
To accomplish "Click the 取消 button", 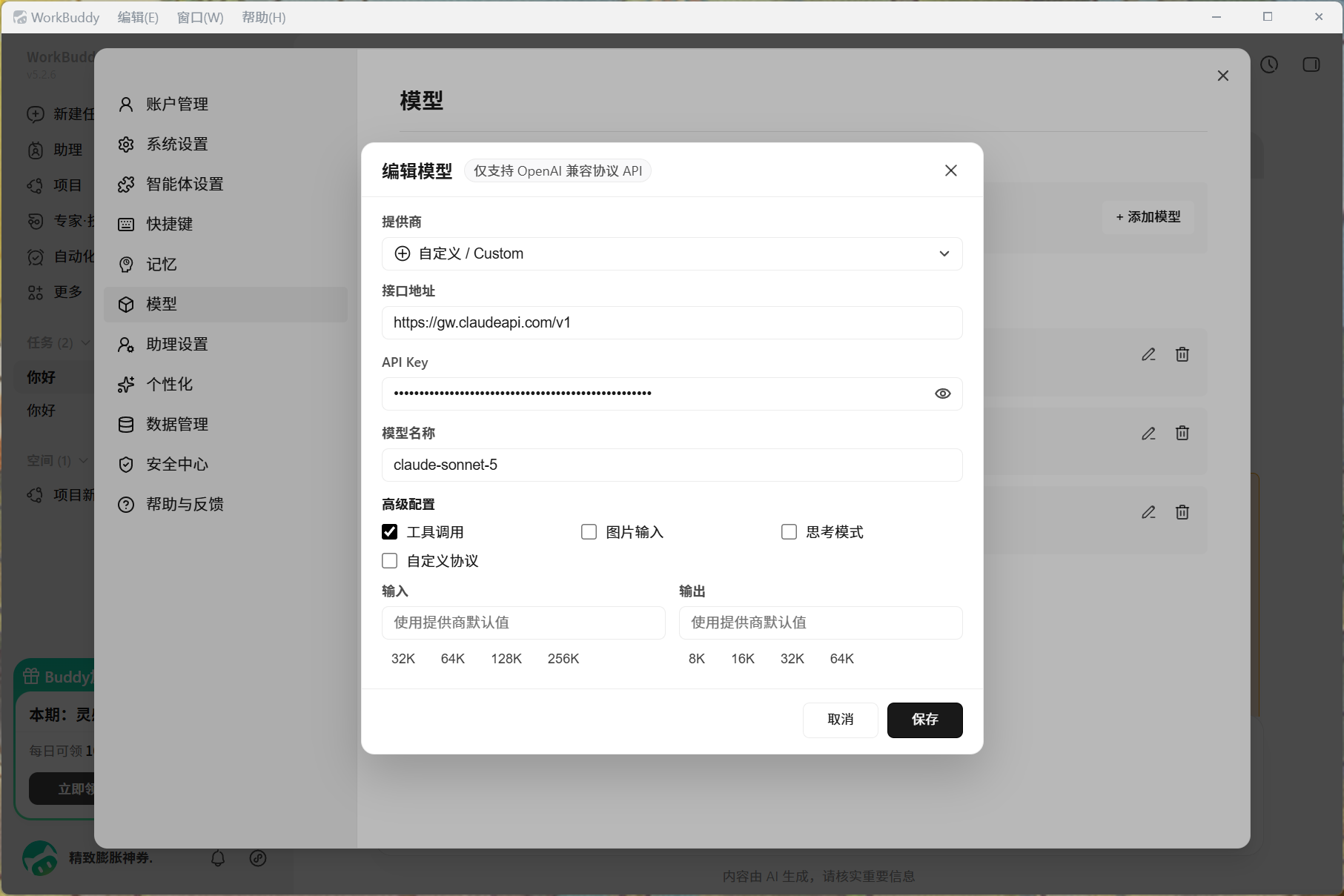I will click(x=841, y=720).
